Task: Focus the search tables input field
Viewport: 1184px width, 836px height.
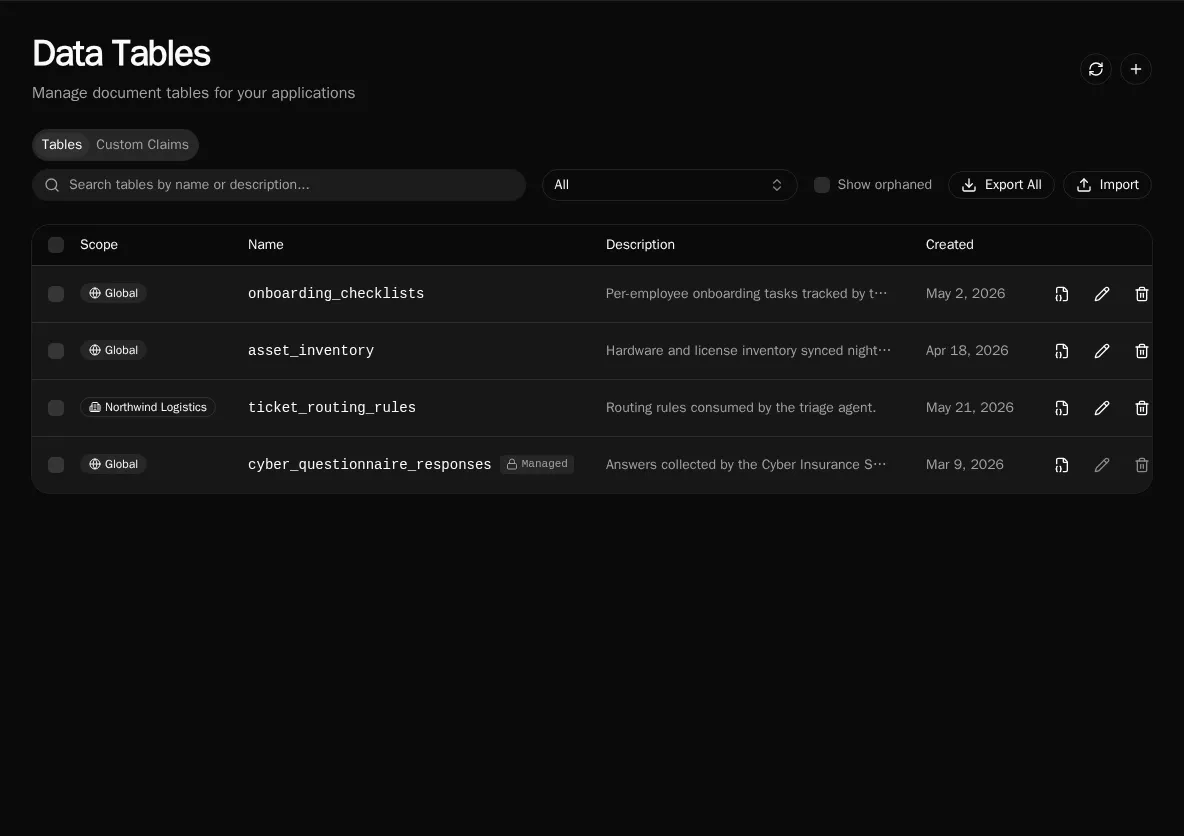Action: (x=279, y=185)
